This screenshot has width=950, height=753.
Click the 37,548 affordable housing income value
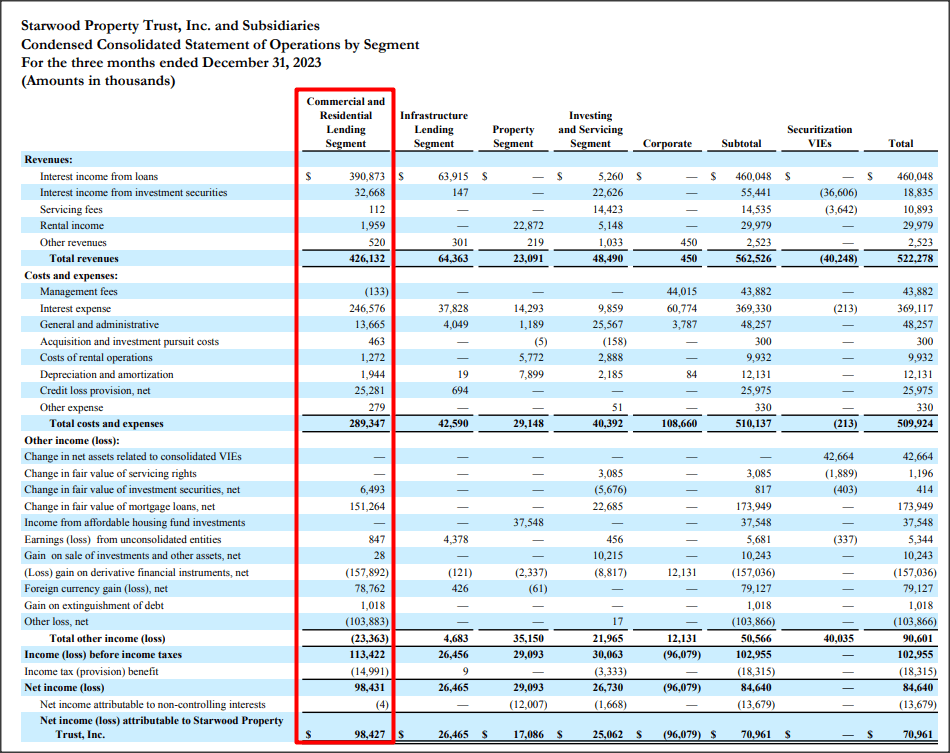pyautogui.click(x=528, y=522)
